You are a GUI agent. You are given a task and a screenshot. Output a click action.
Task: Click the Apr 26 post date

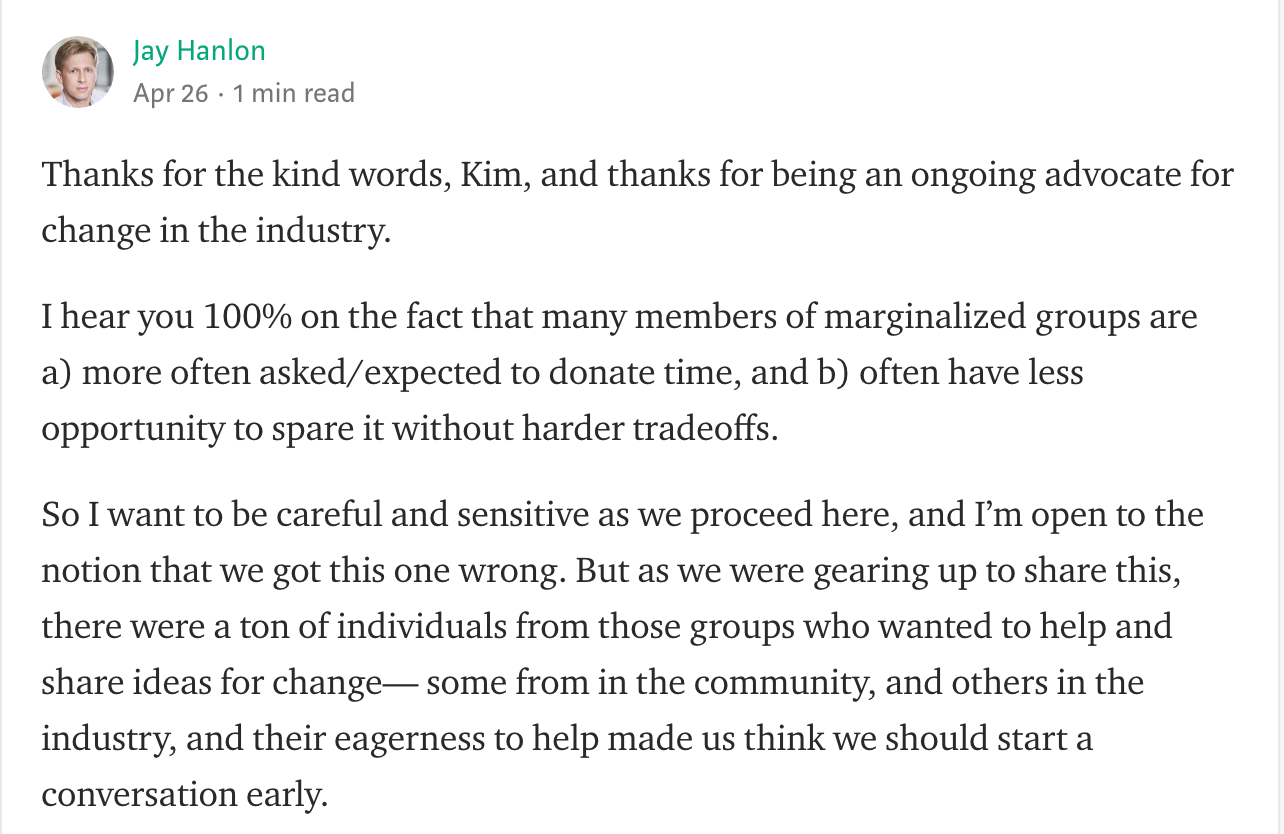click(170, 94)
